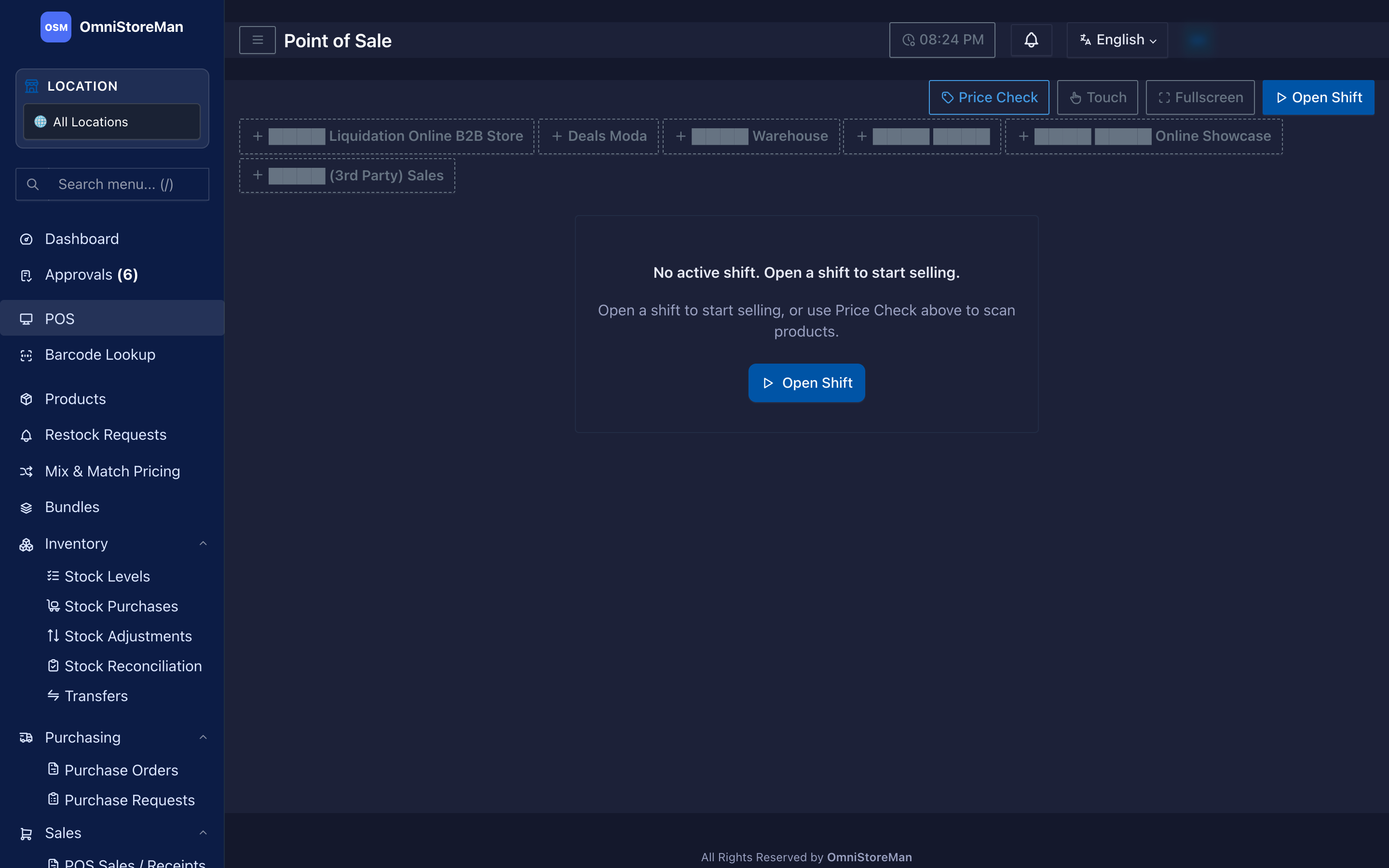
Task: Collapse the Purchasing menu section
Action: 203,737
